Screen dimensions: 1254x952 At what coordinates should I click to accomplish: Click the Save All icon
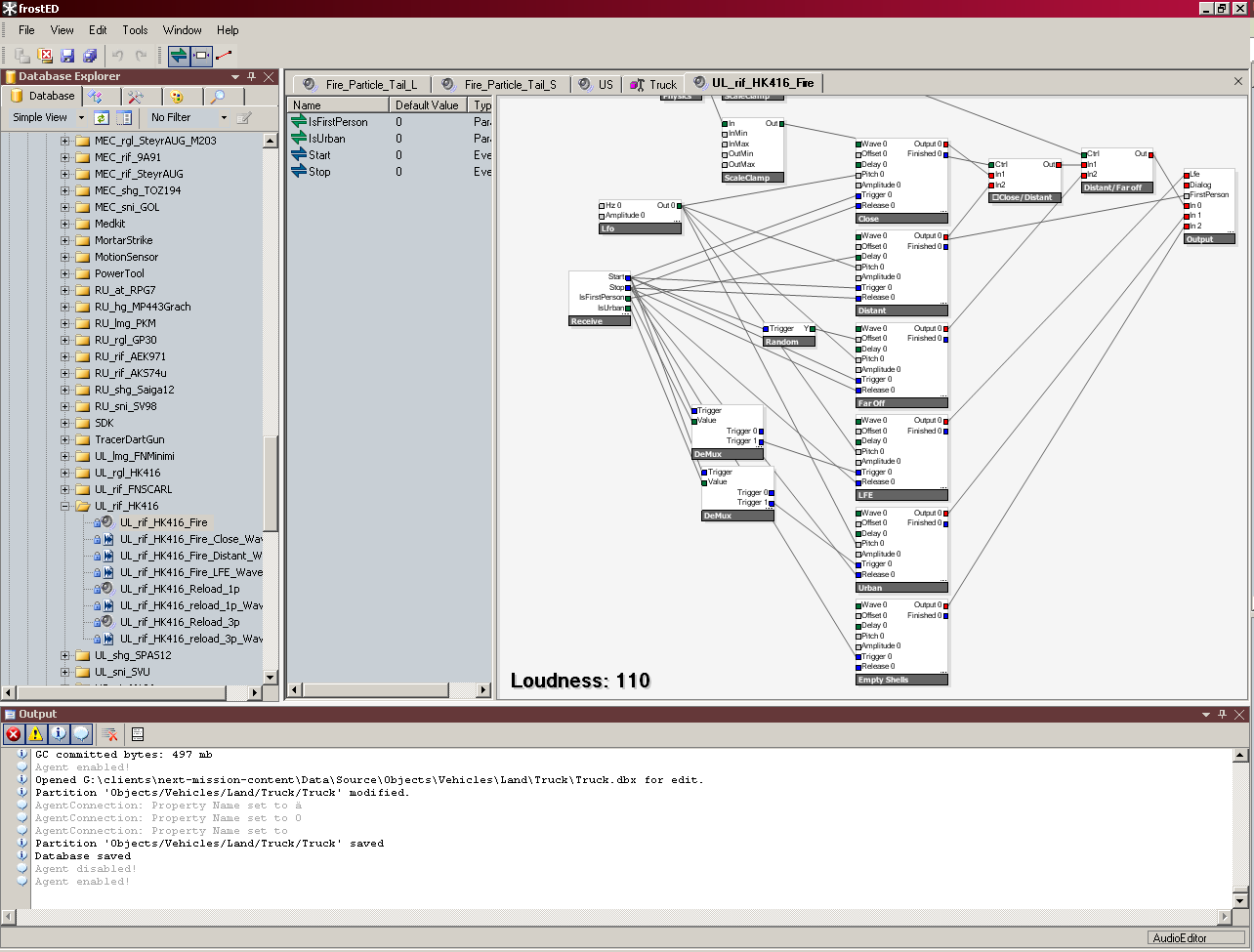tap(90, 56)
